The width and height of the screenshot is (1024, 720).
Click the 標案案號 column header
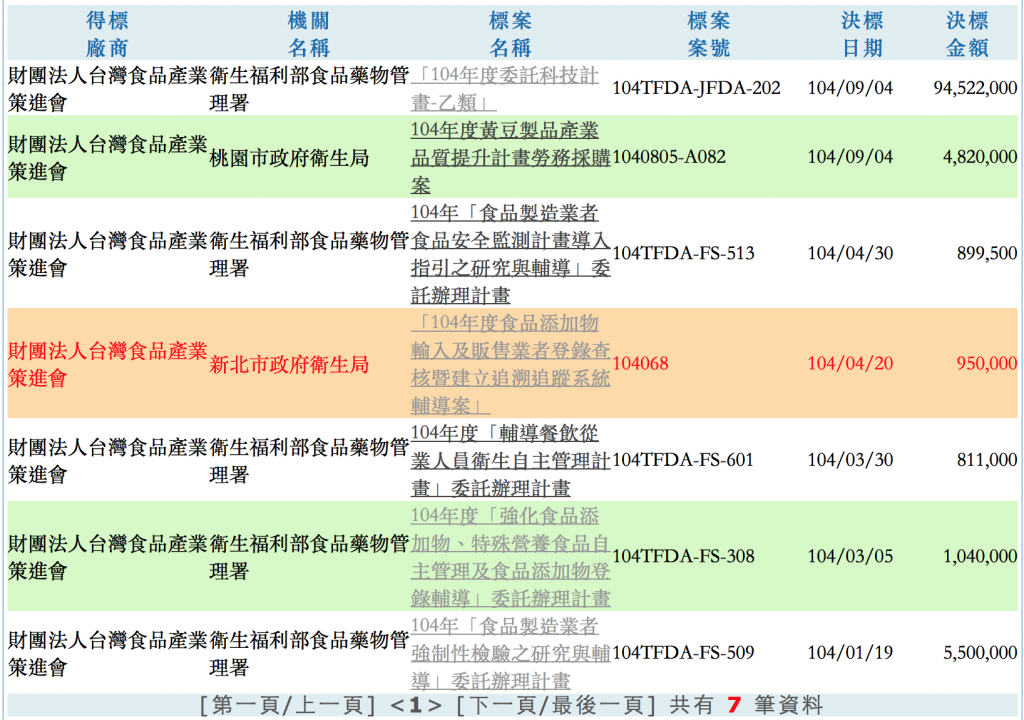(709, 34)
